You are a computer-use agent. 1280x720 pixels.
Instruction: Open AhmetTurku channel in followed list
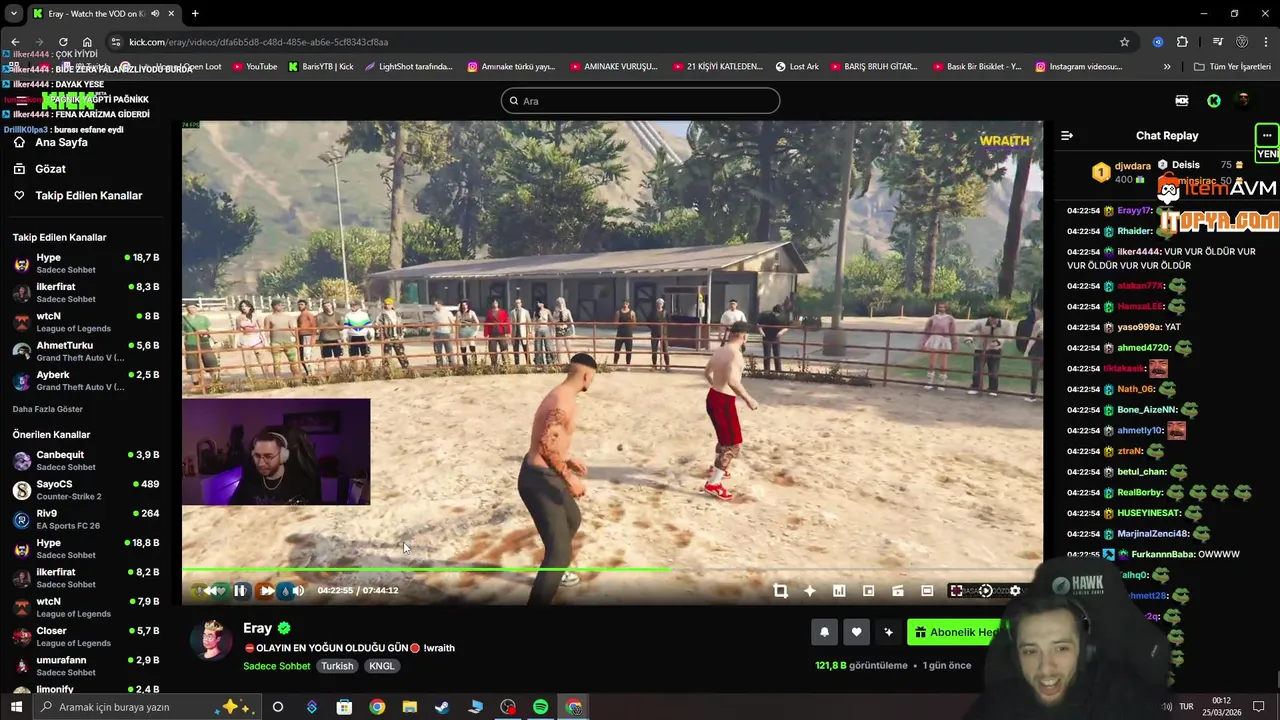pos(86,351)
